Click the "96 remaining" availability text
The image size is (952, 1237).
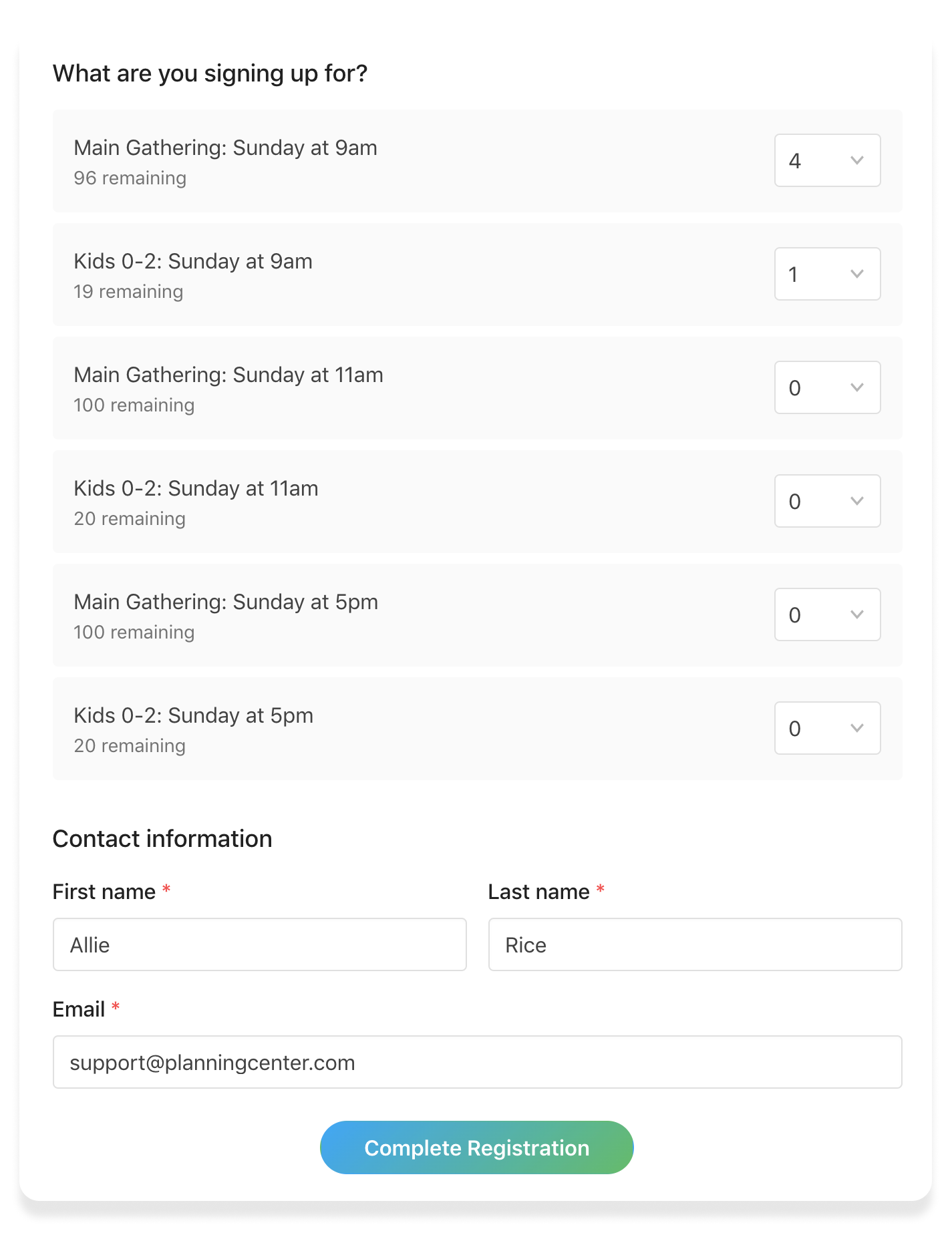[x=130, y=178]
